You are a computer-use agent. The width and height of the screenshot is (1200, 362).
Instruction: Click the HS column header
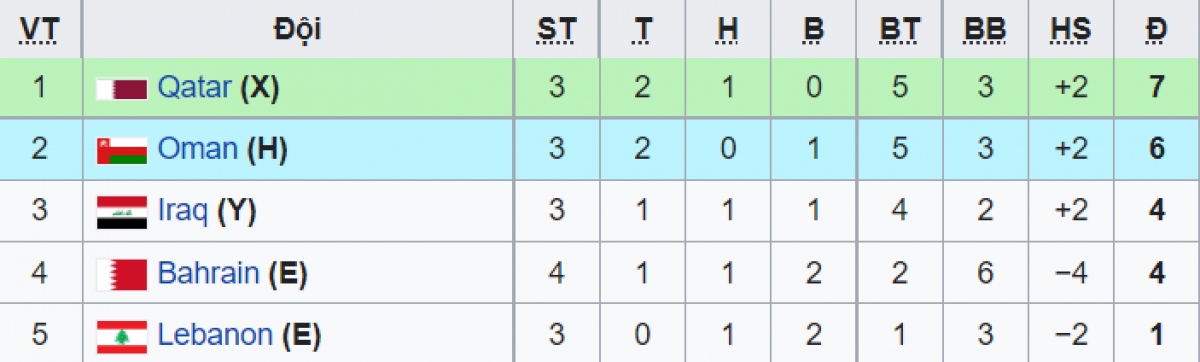tap(1071, 29)
